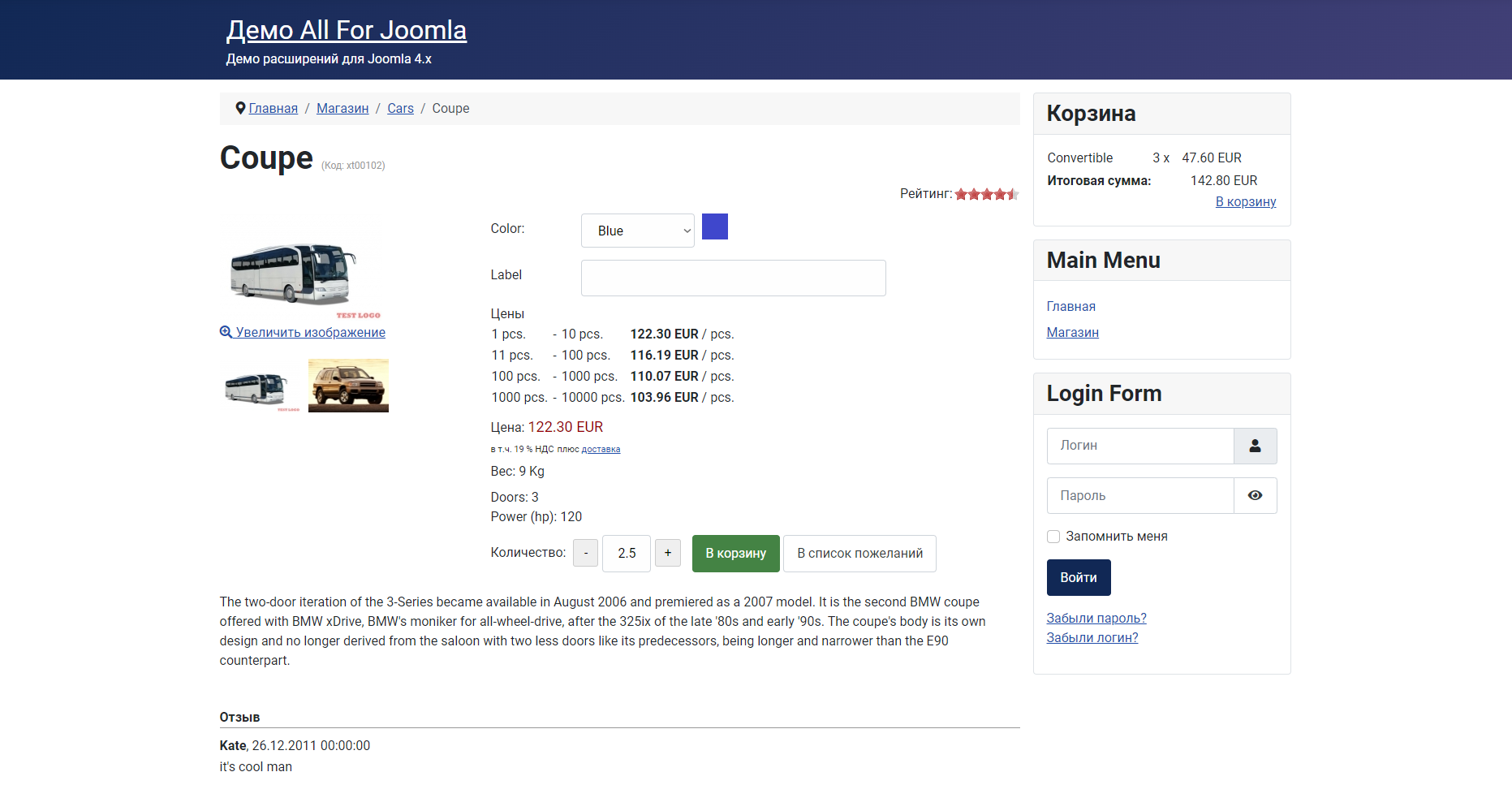The image size is (1512, 785).
Task: Click the magnifier icon to enlarge the image
Action: (x=226, y=332)
